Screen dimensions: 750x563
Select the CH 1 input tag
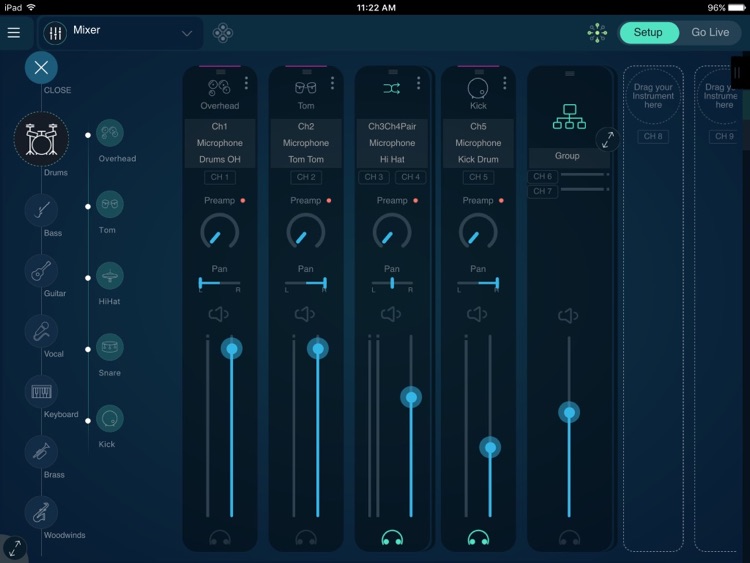click(x=220, y=177)
